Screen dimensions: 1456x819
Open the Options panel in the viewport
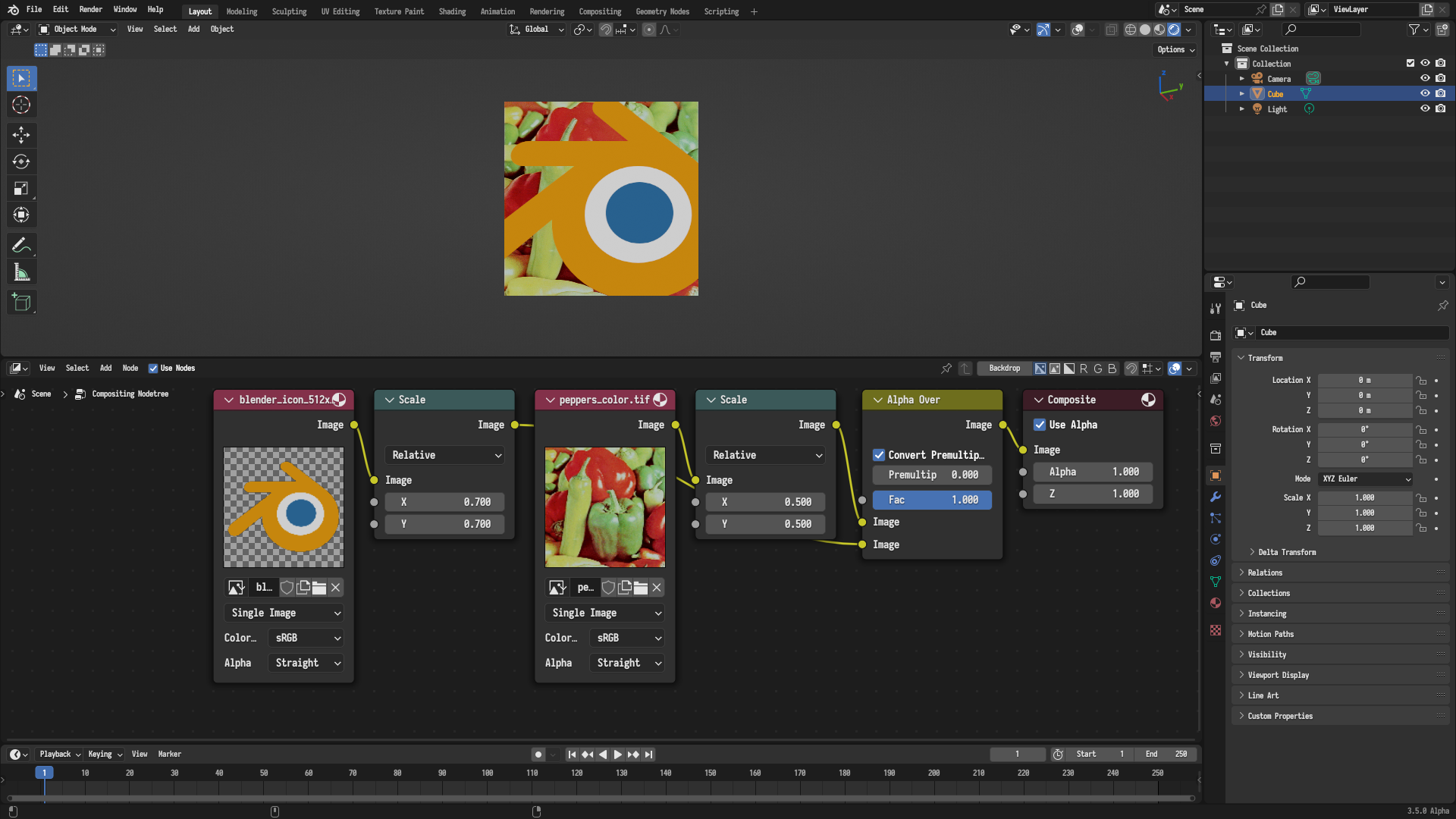(1174, 50)
